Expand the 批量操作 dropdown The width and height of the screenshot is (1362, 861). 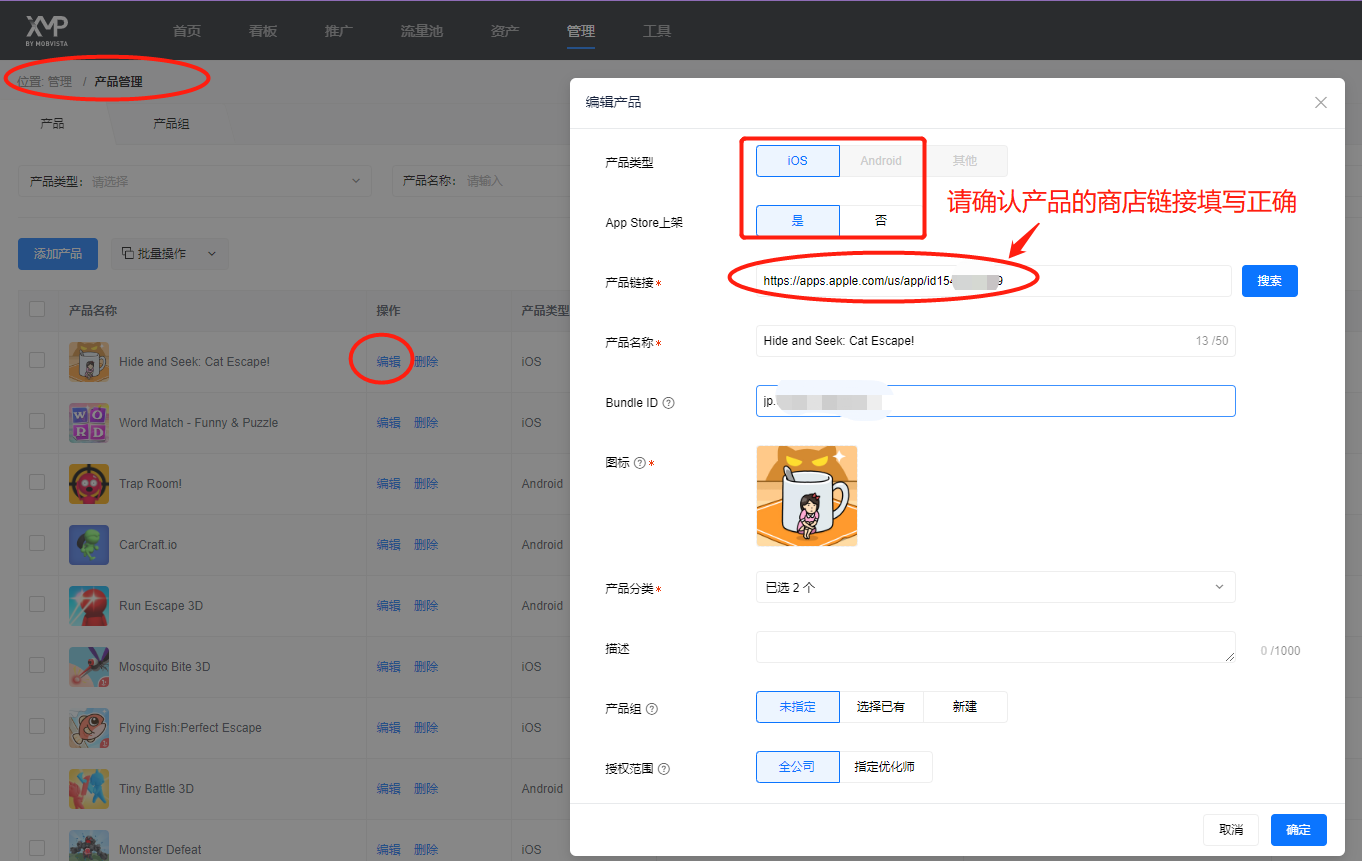click(169, 253)
